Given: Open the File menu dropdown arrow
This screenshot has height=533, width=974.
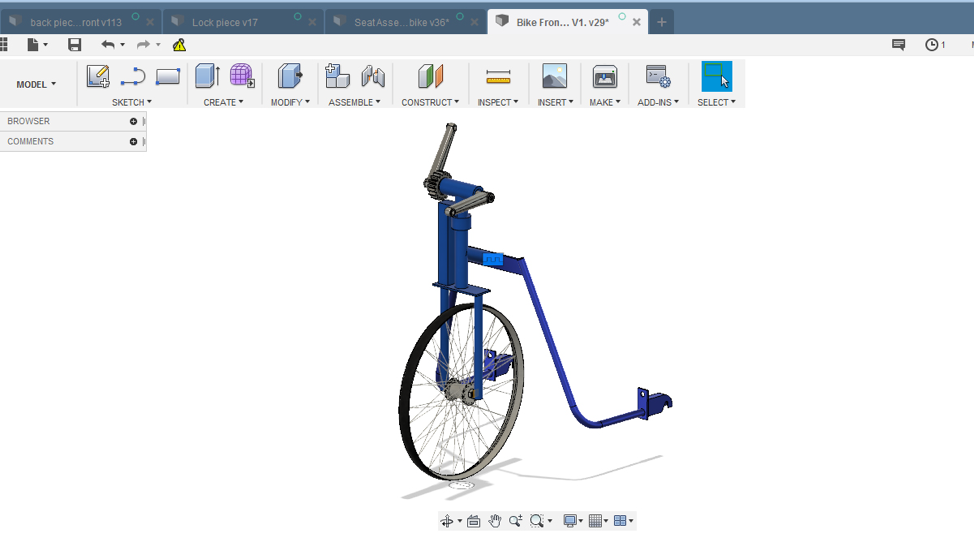Looking at the screenshot, I should 45,45.
